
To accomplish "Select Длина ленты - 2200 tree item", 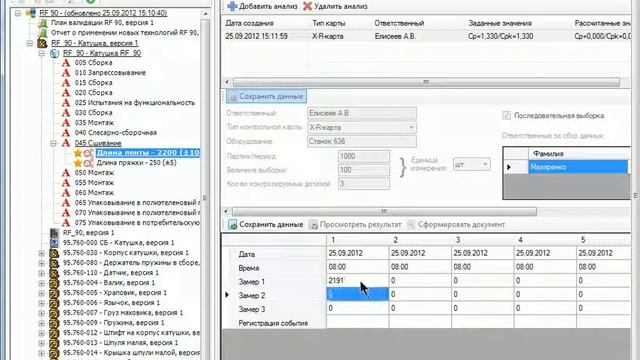I will [x=148, y=153].
